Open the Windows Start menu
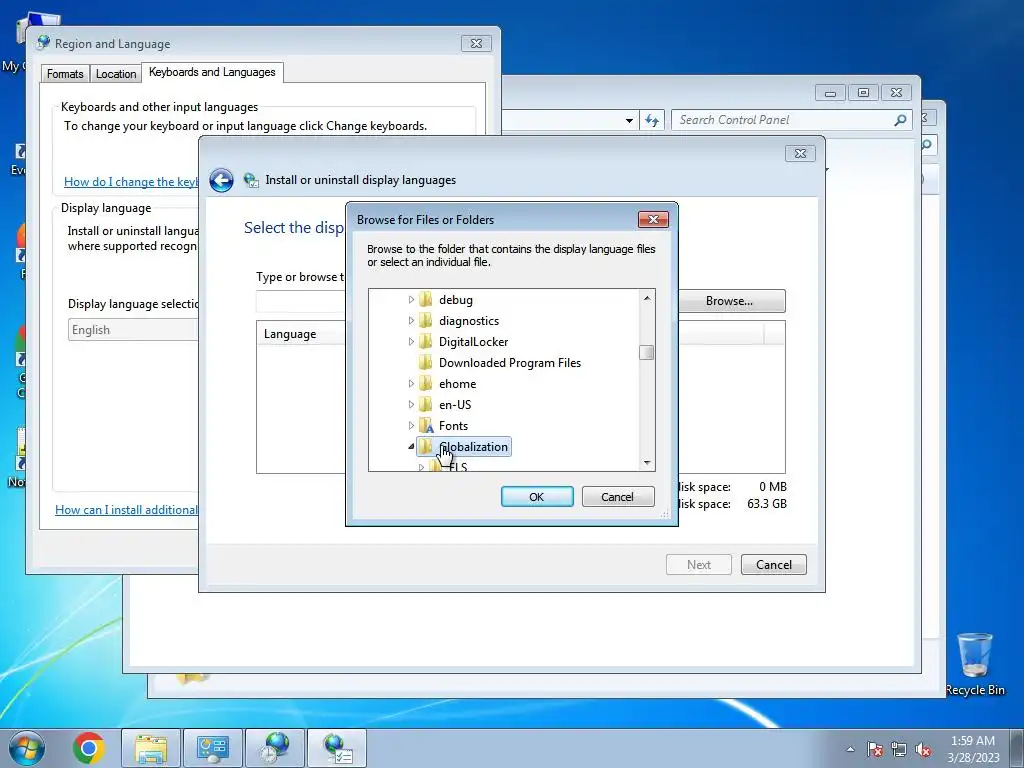This screenshot has height=768, width=1024. 27,748
